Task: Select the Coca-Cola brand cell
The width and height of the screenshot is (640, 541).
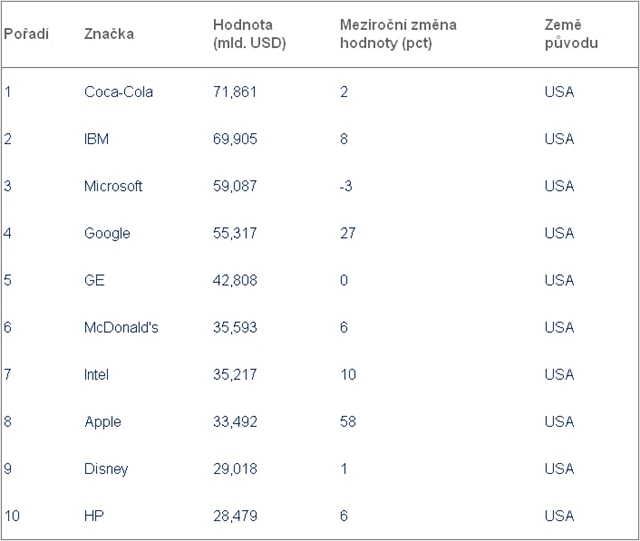Action: 118,92
